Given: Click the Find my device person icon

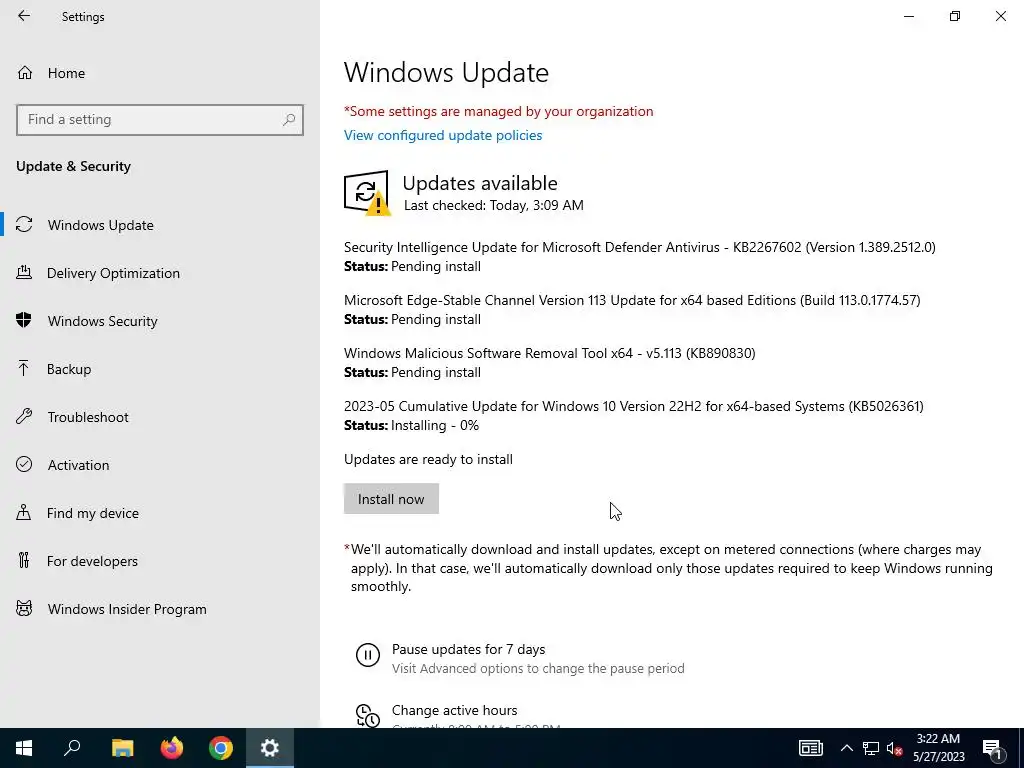Looking at the screenshot, I should pyautogui.click(x=24, y=512).
